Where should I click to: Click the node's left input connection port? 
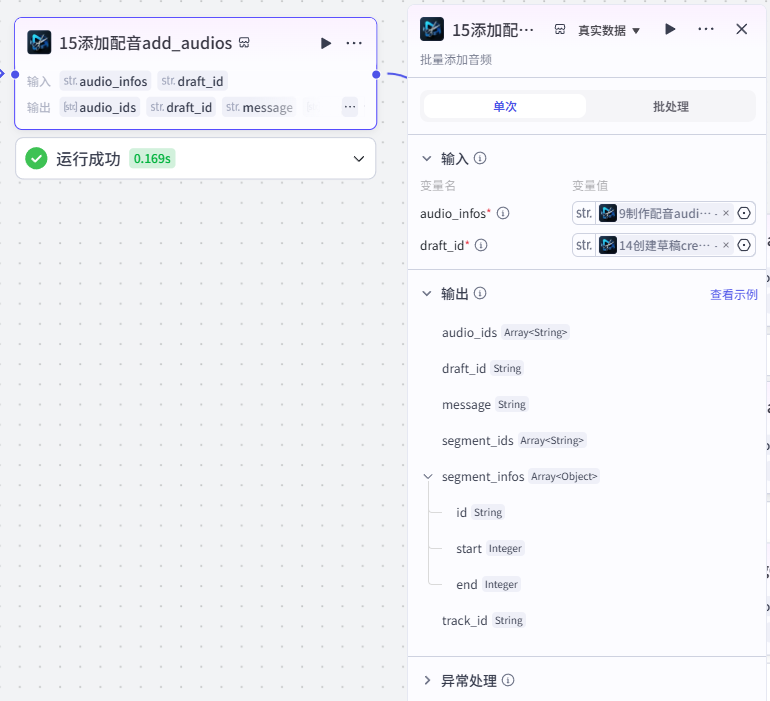point(15,75)
